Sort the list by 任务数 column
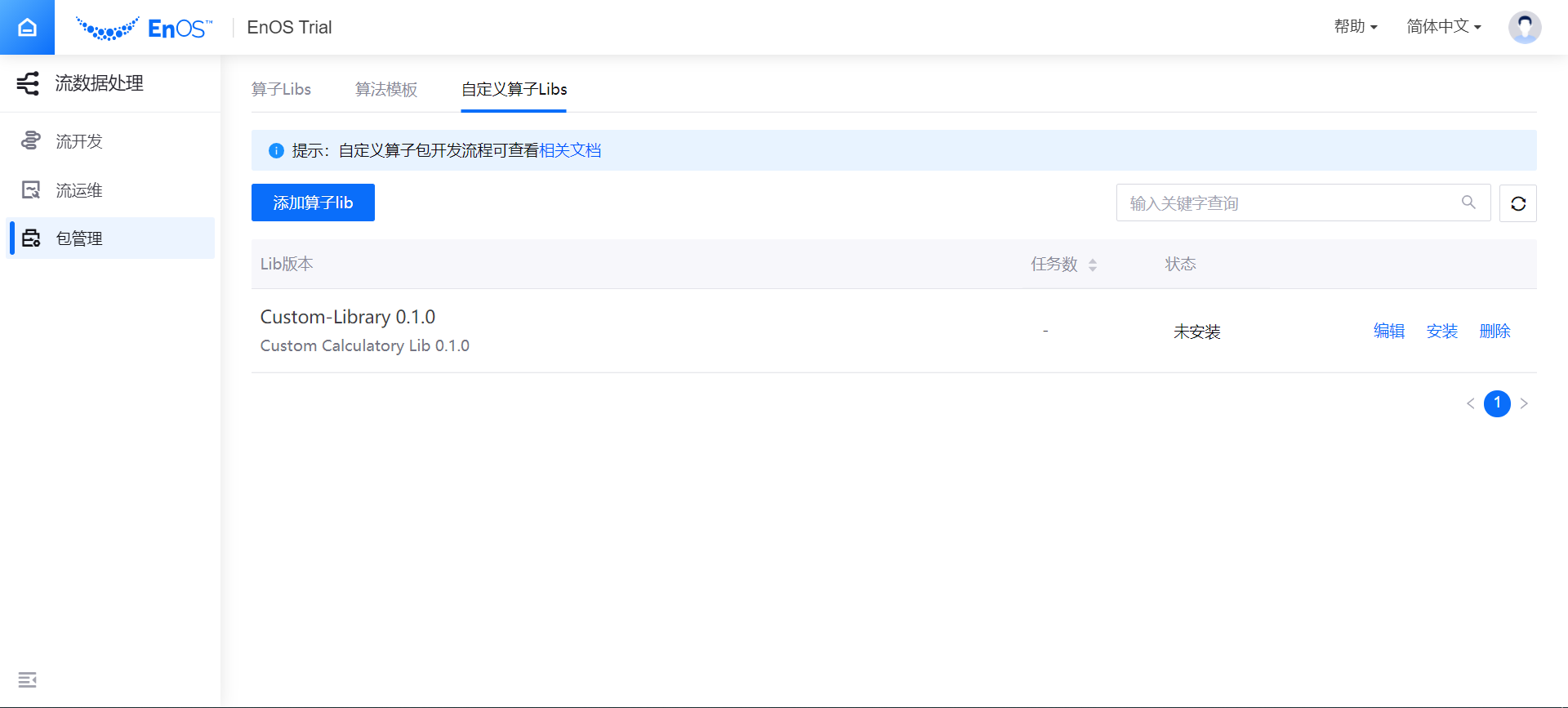 tap(1092, 265)
